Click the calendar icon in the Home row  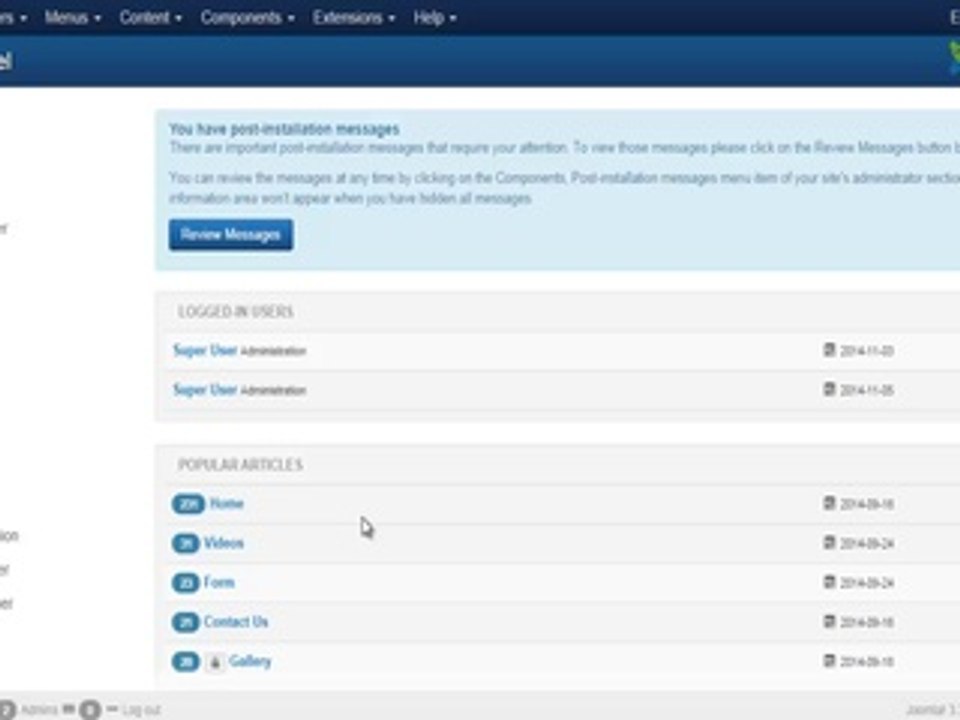829,503
